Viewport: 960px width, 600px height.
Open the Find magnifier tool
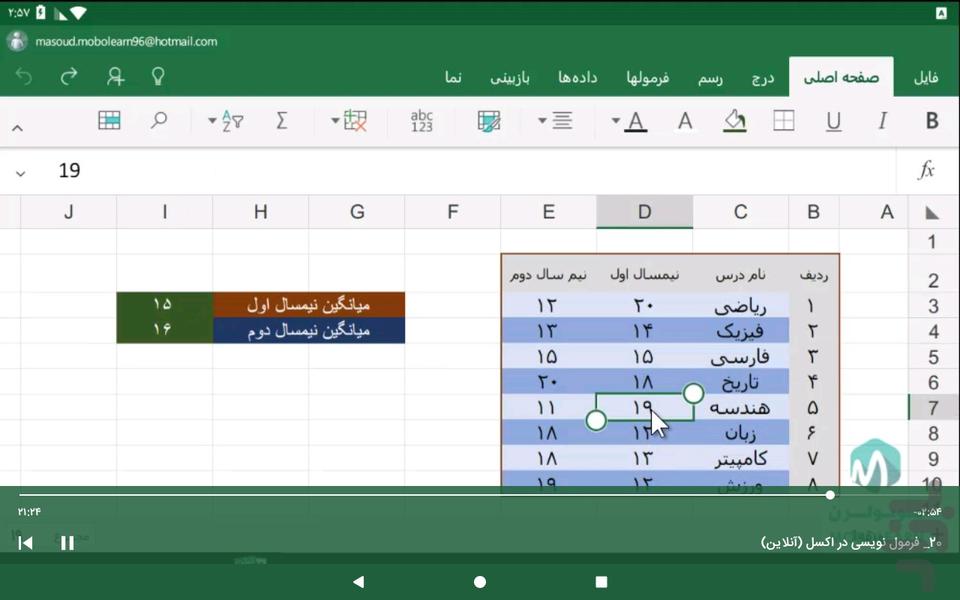159,121
